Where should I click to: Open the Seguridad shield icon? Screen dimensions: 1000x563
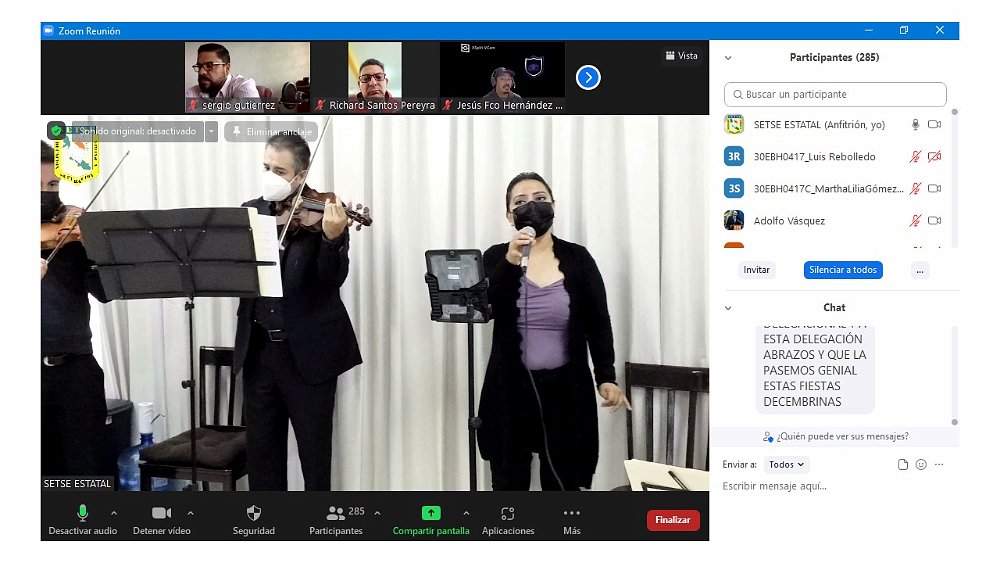[x=253, y=514]
